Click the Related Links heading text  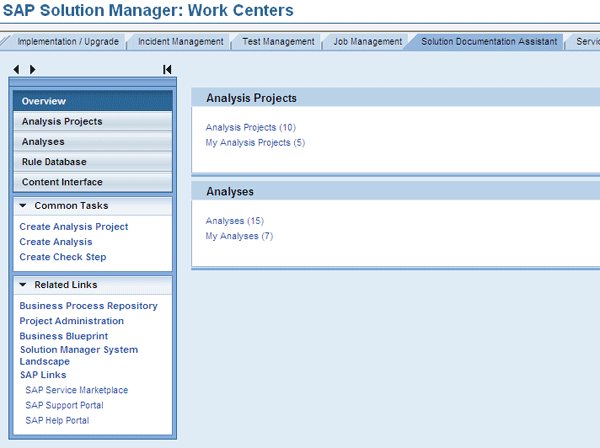pos(66,285)
